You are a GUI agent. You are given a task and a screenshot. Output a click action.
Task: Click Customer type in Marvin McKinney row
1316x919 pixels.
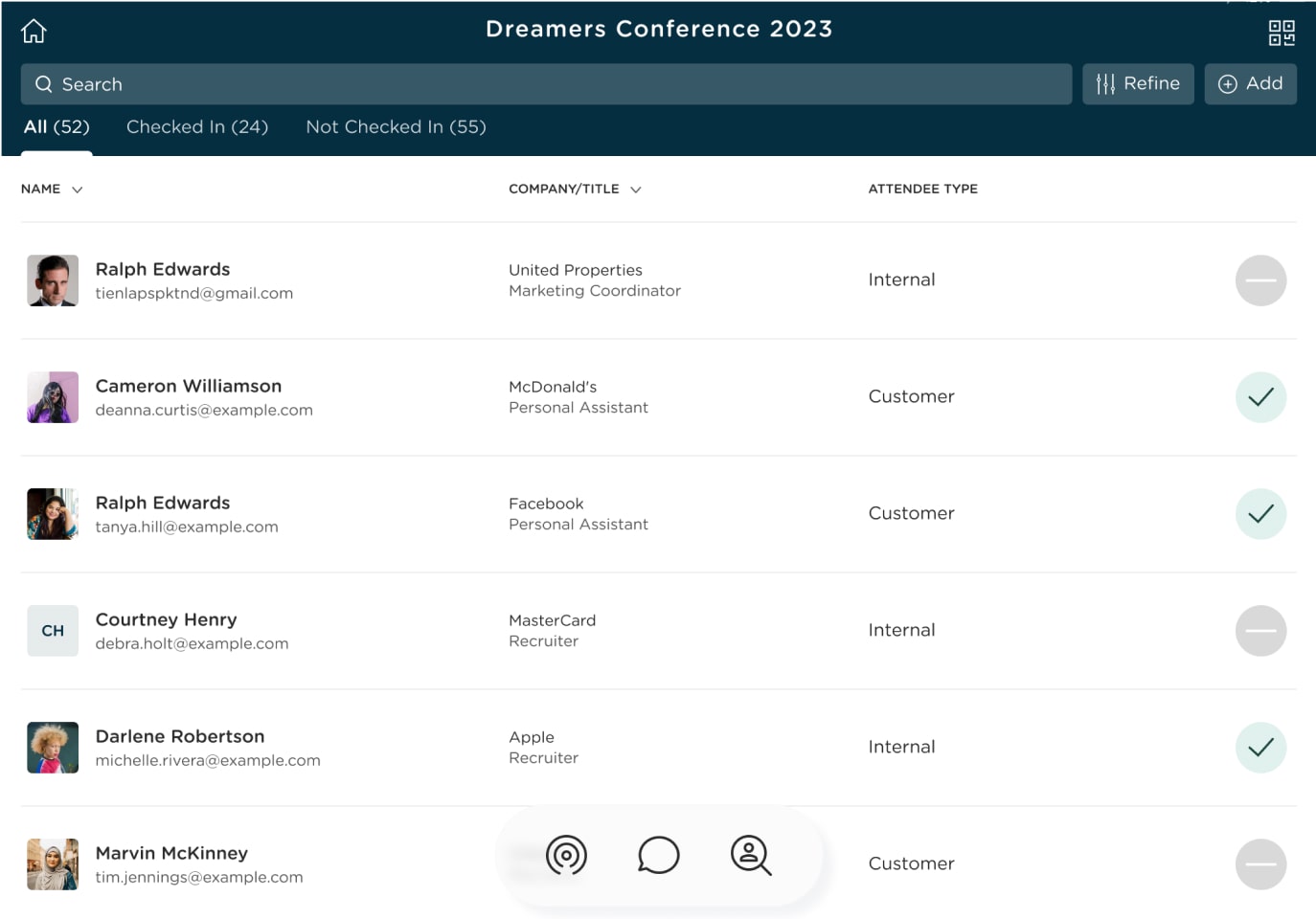point(911,863)
